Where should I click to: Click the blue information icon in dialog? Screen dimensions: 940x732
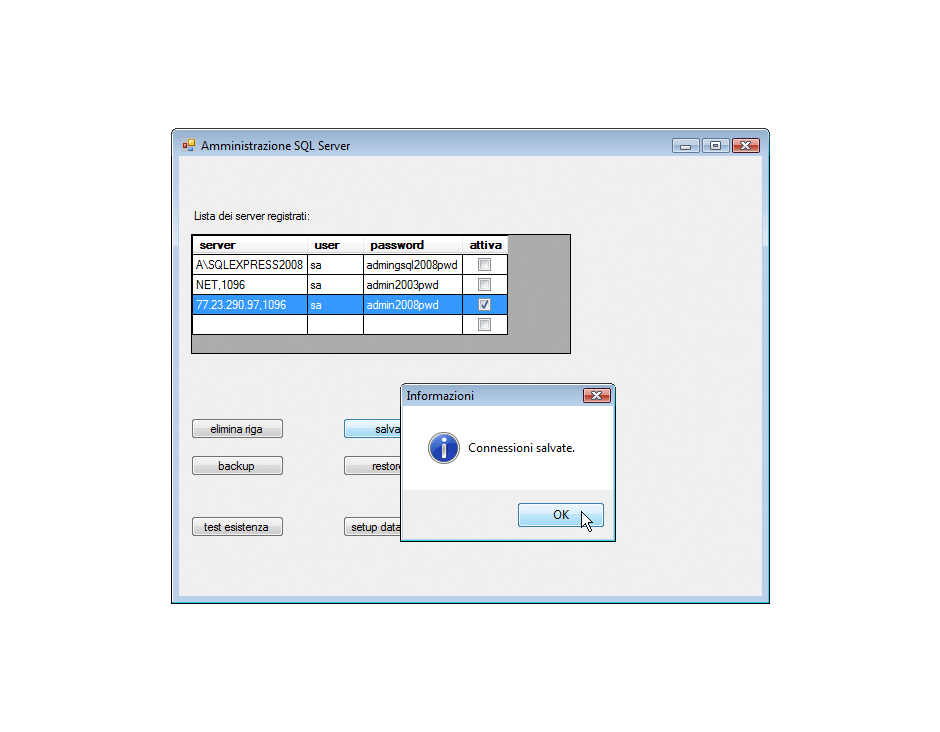(444, 448)
